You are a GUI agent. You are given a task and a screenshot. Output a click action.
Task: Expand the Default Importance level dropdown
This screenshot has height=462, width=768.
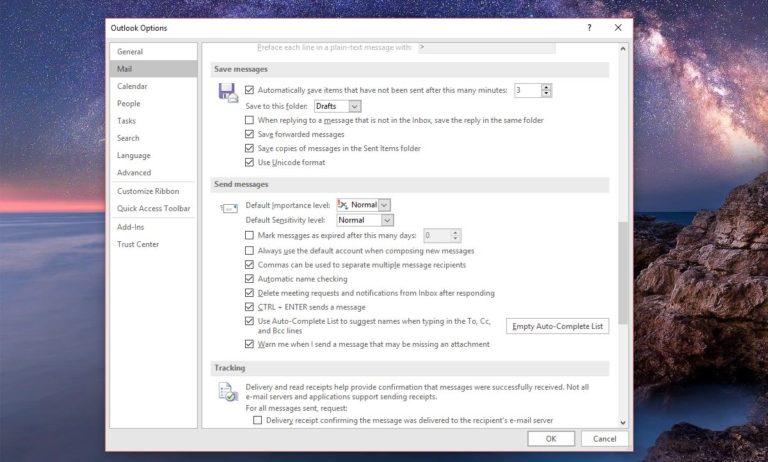click(385, 205)
